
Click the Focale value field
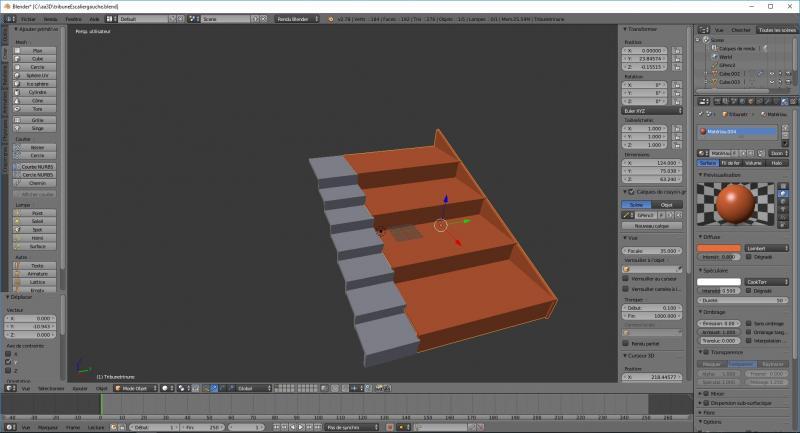[x=653, y=250]
